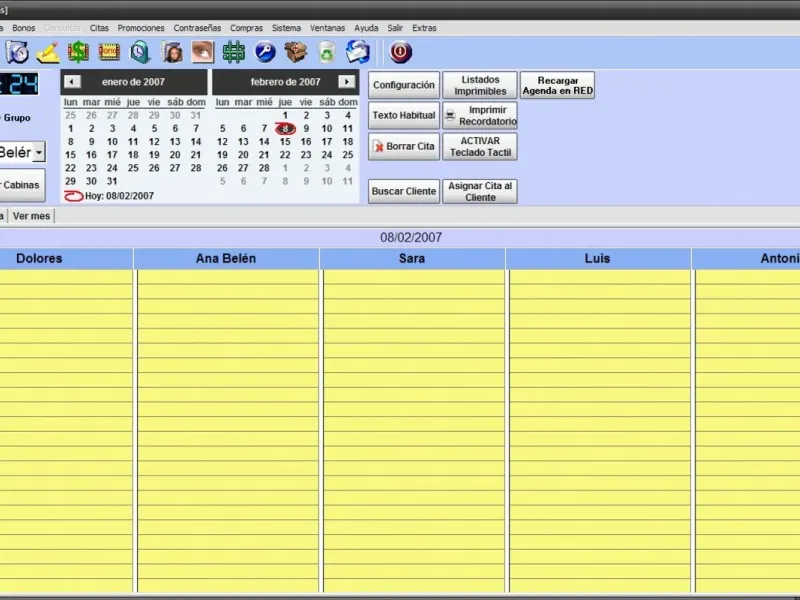Select January 15 in the calendar
This screenshot has width=800, height=600.
pyautogui.click(x=70, y=155)
